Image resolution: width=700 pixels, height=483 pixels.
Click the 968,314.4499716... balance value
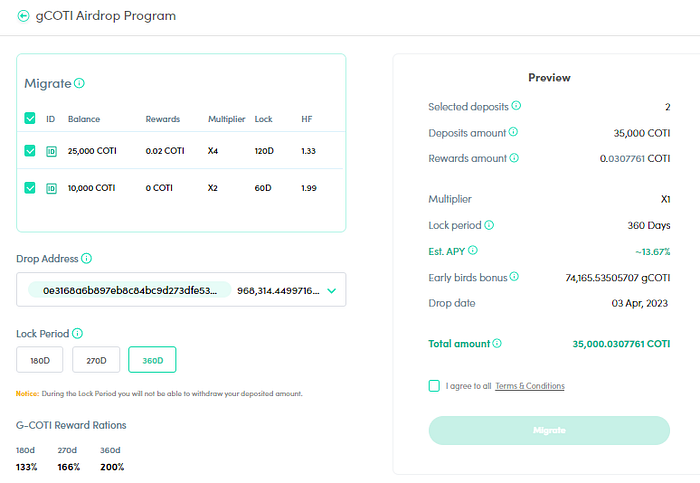pyautogui.click(x=278, y=291)
